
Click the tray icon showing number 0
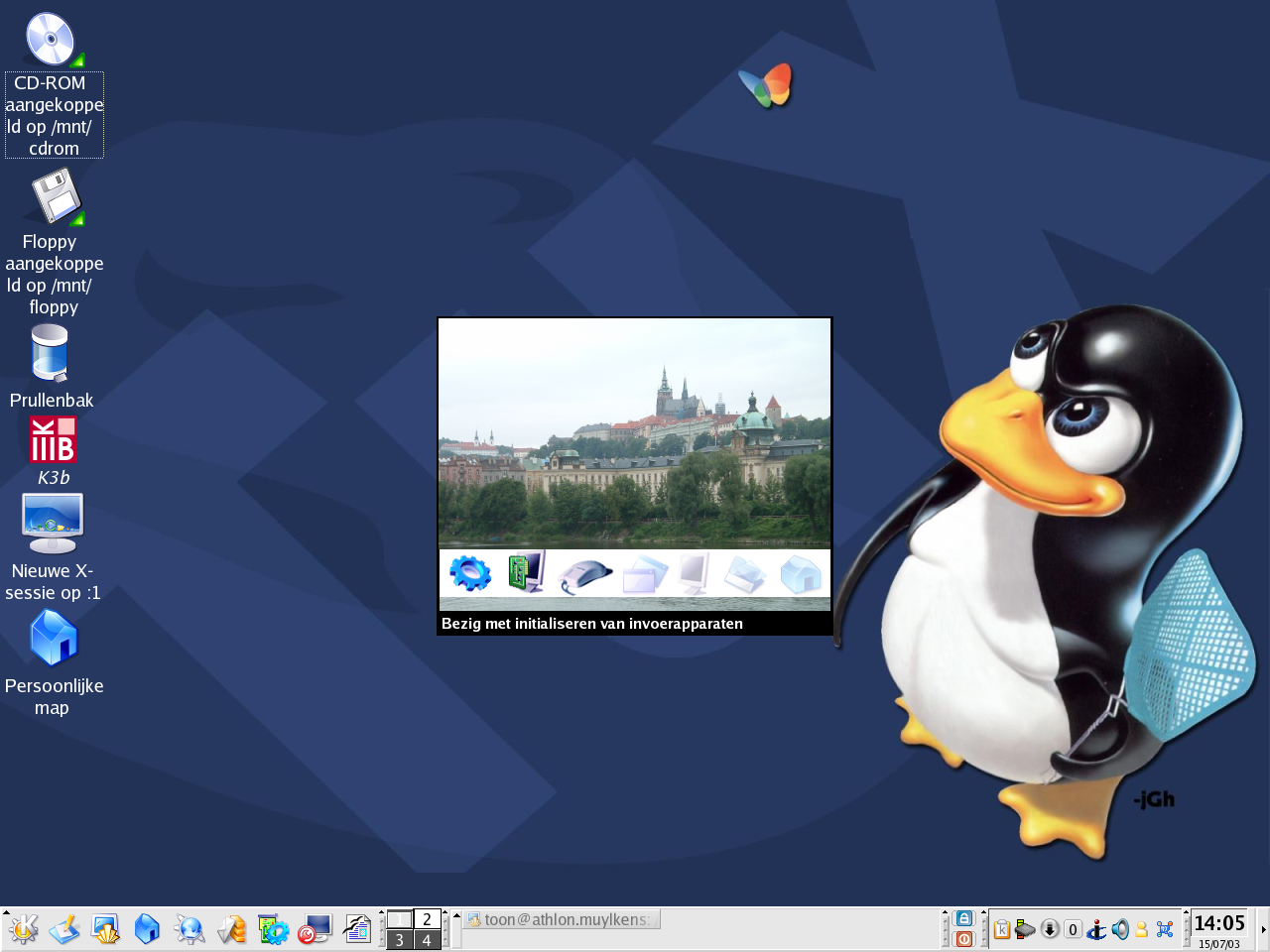coord(1073,929)
